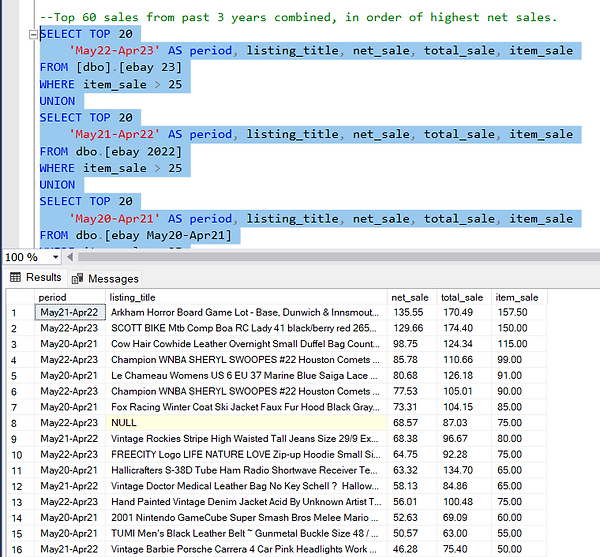Select the total_sale column header
The width and height of the screenshot is (600, 557).
coord(464,297)
